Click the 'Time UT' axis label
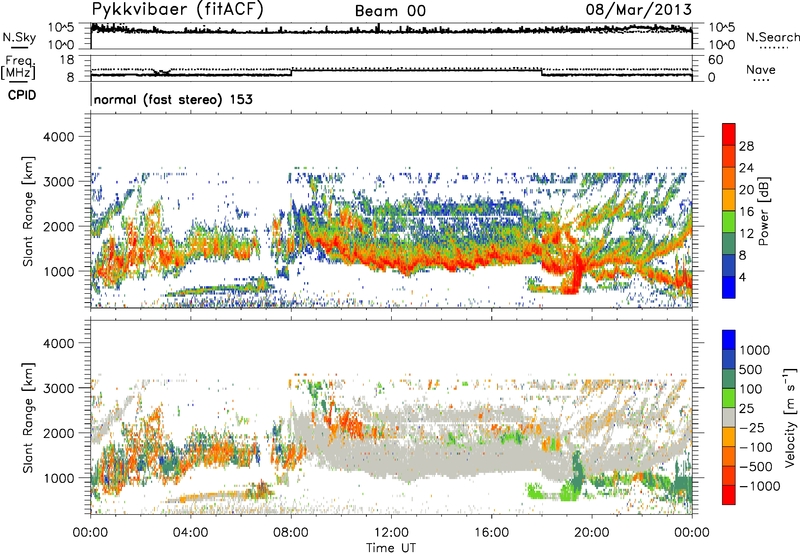Image resolution: width=800 pixels, height=554 pixels. click(x=391, y=548)
